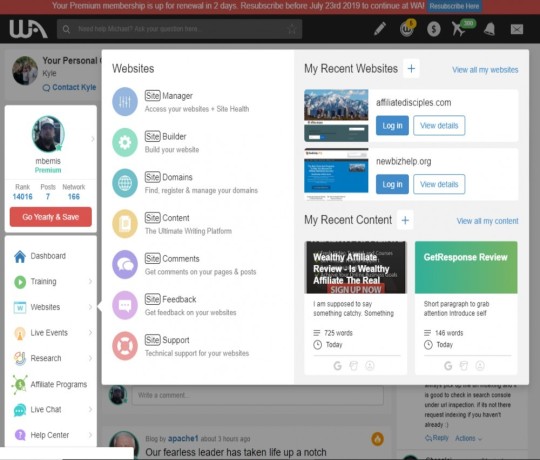Open the bell notifications icon
The width and height of the screenshot is (540, 460).
coord(489,29)
